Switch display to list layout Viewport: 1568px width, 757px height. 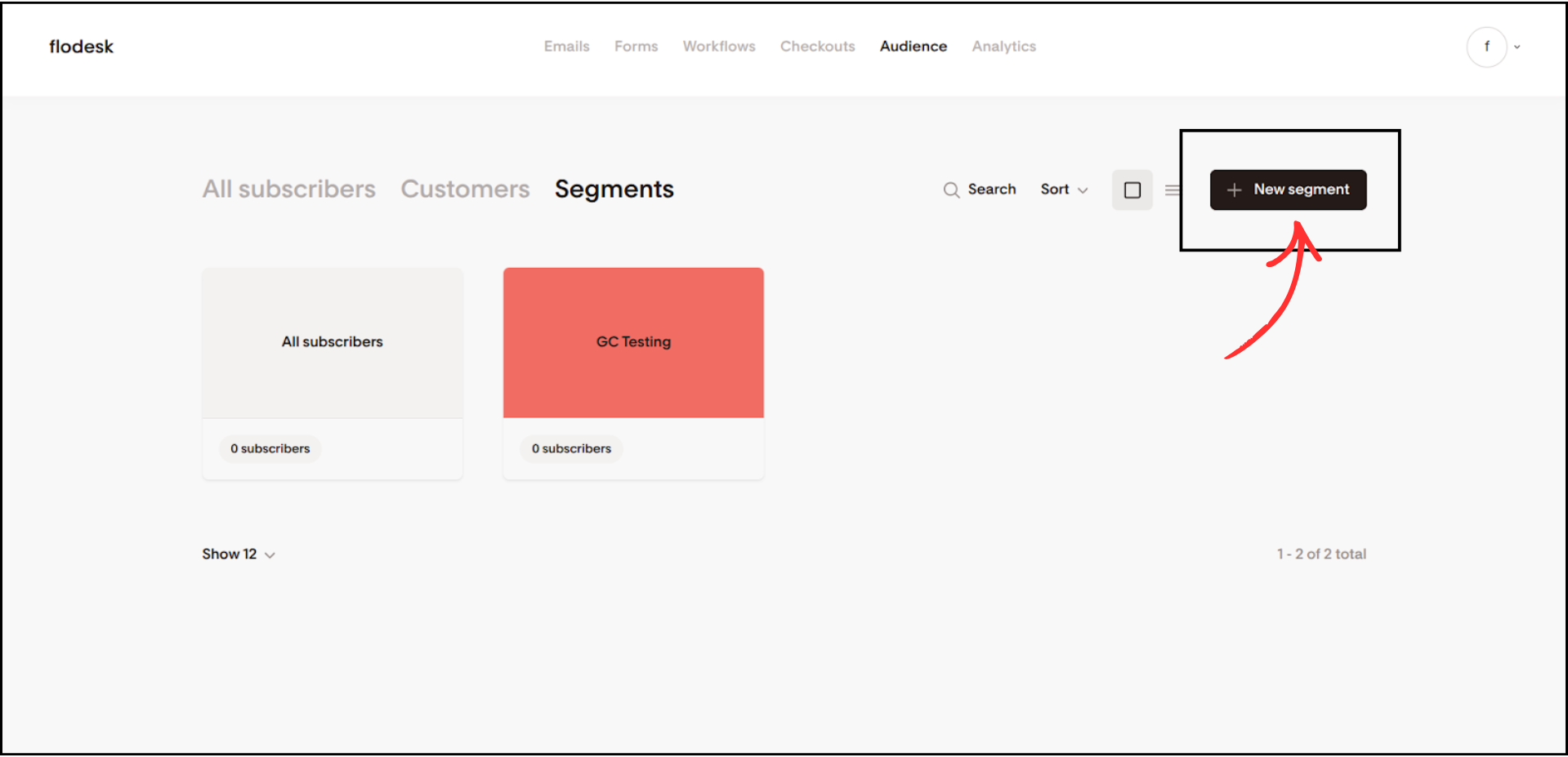(x=1173, y=189)
